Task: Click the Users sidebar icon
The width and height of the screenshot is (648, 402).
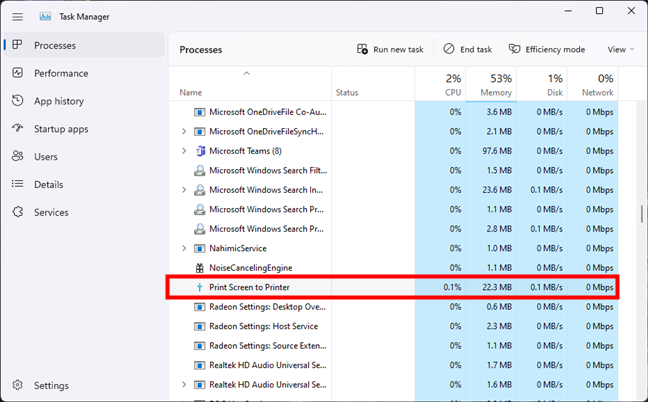Action: pyautogui.click(x=18, y=157)
